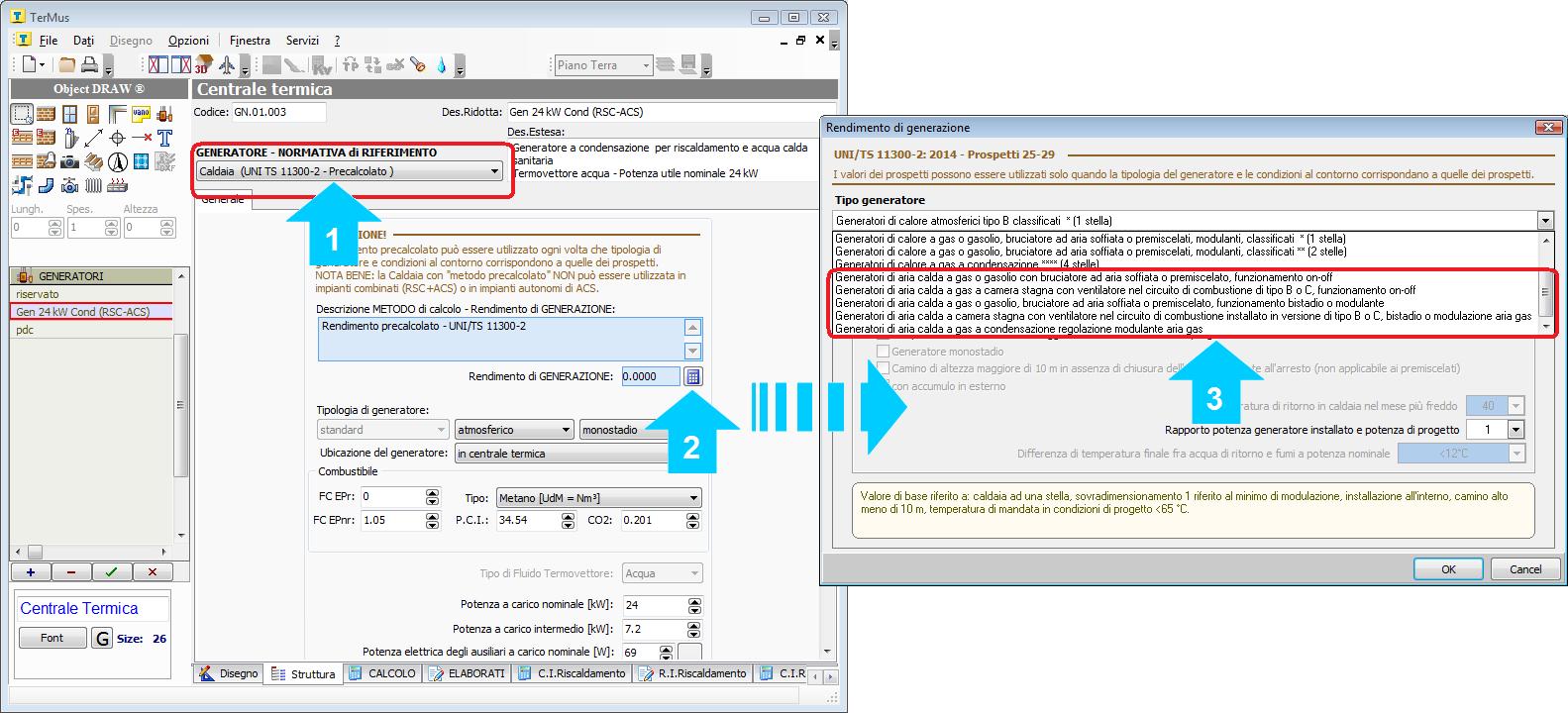Toggle the Generatore monostadio checkbox
The image size is (1568, 713).
coord(884,352)
